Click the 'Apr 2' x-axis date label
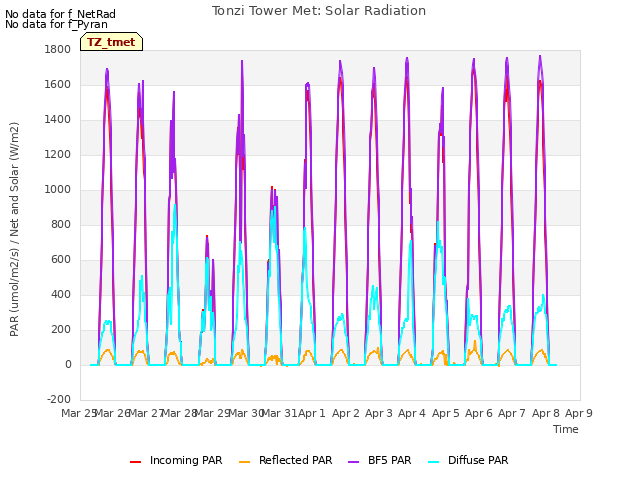The image size is (640, 480). tap(346, 413)
